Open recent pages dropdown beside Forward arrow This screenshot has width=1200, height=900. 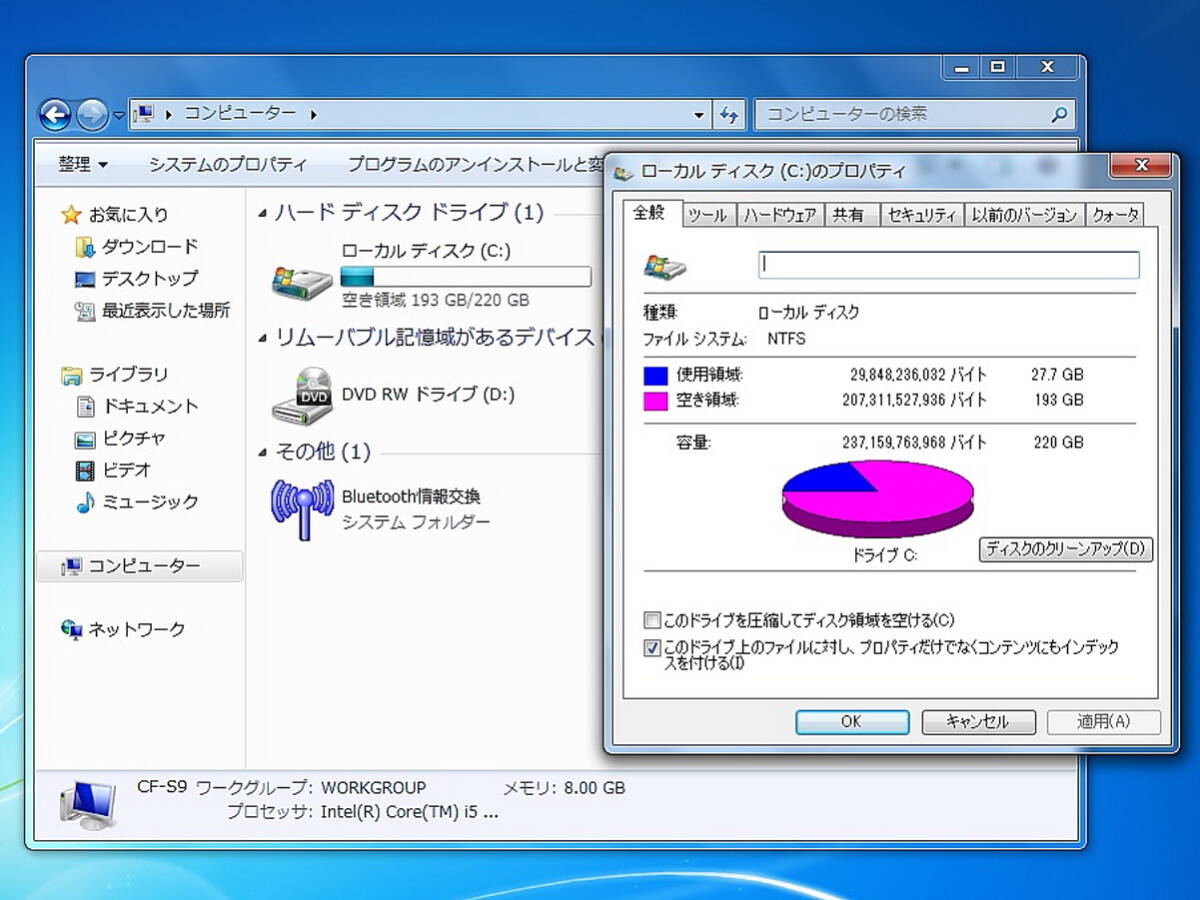point(118,115)
